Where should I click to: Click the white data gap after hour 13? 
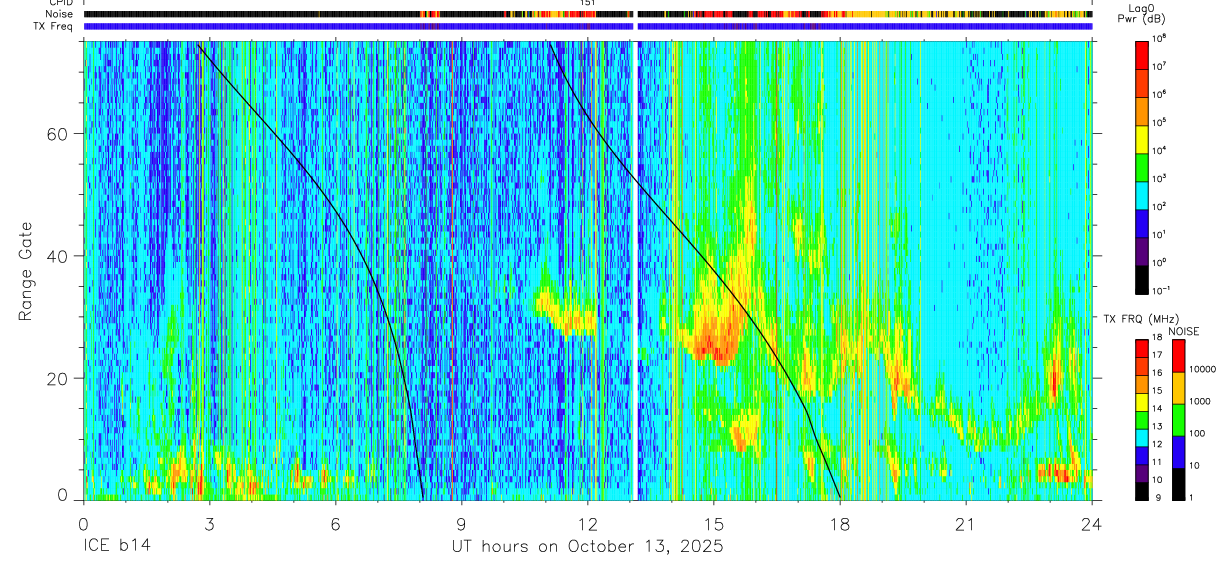[x=635, y=270]
